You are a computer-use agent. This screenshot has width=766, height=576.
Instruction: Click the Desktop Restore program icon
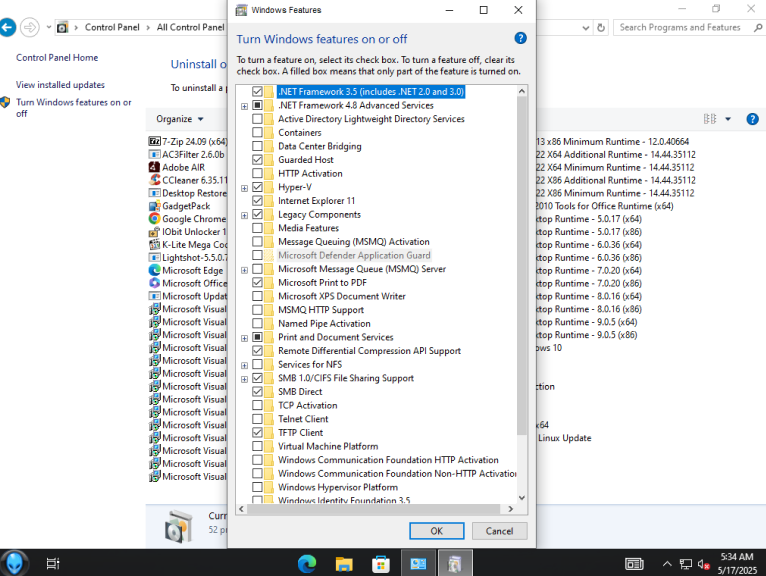(154, 193)
